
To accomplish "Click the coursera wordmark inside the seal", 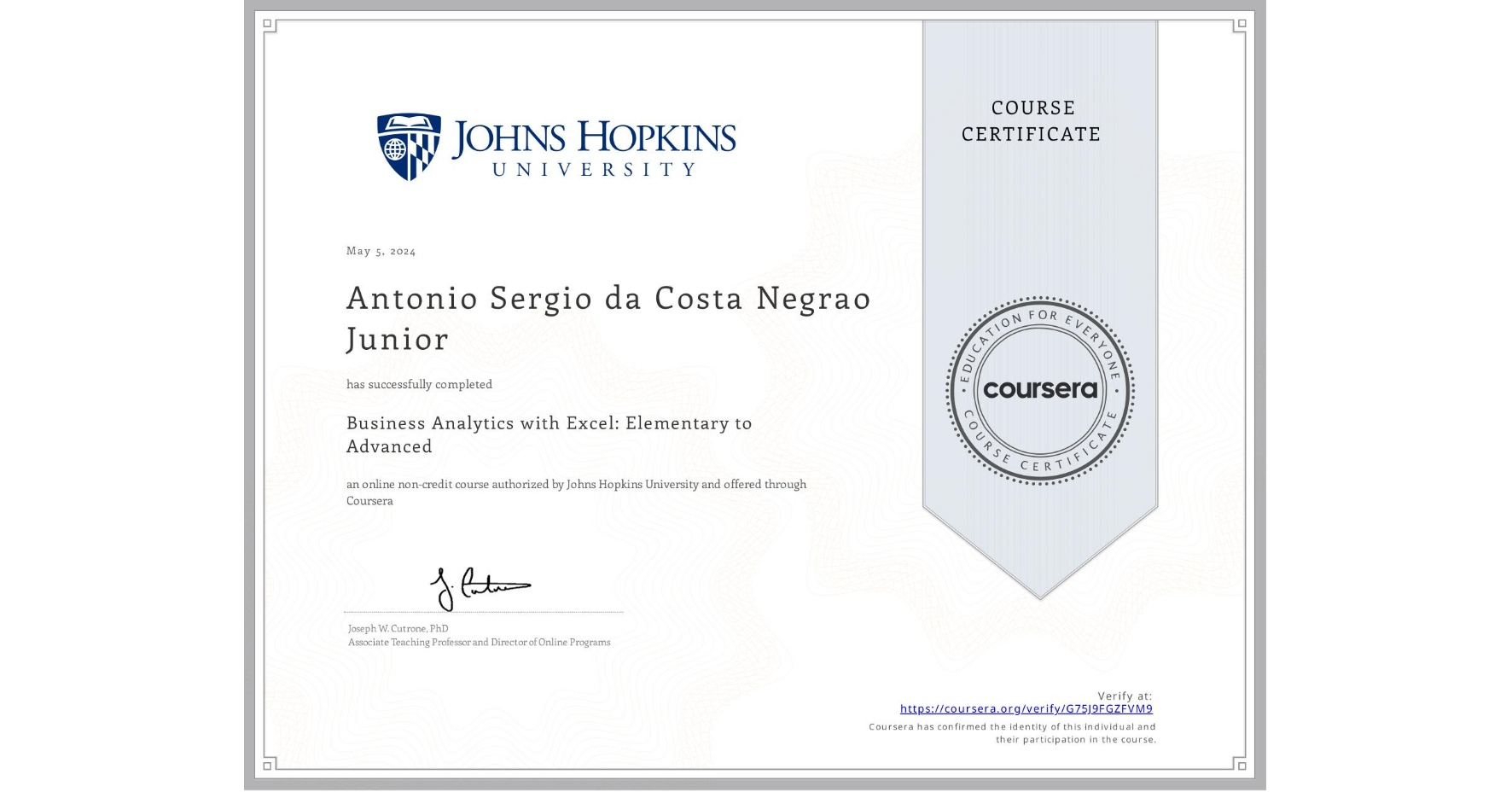I will [x=1039, y=390].
